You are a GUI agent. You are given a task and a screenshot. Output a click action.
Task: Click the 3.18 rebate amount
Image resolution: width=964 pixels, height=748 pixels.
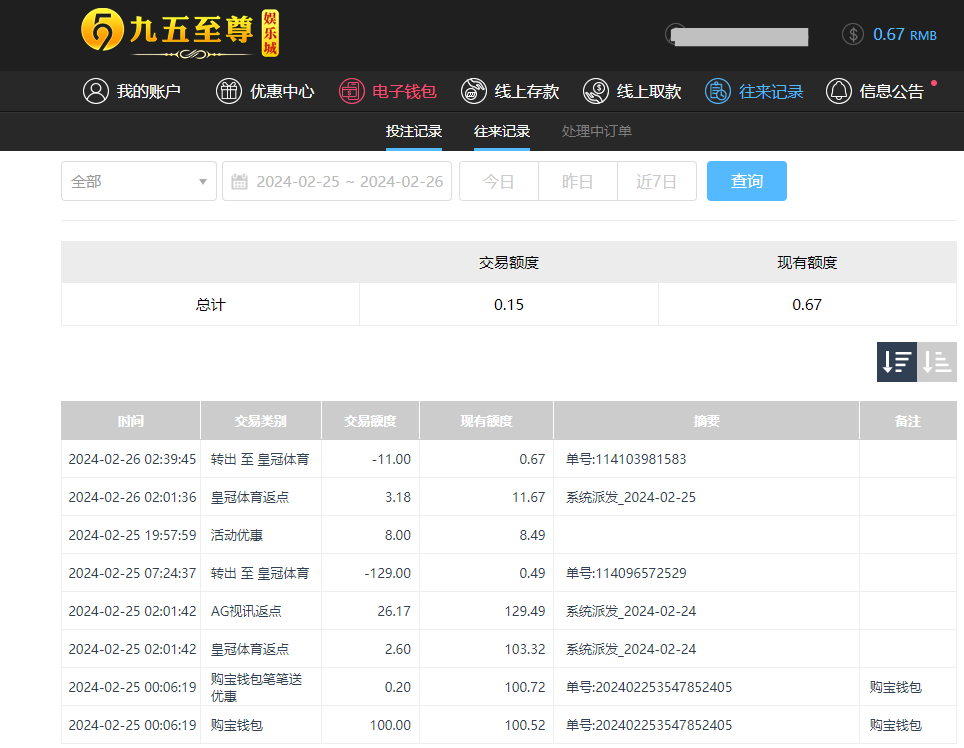click(x=398, y=497)
